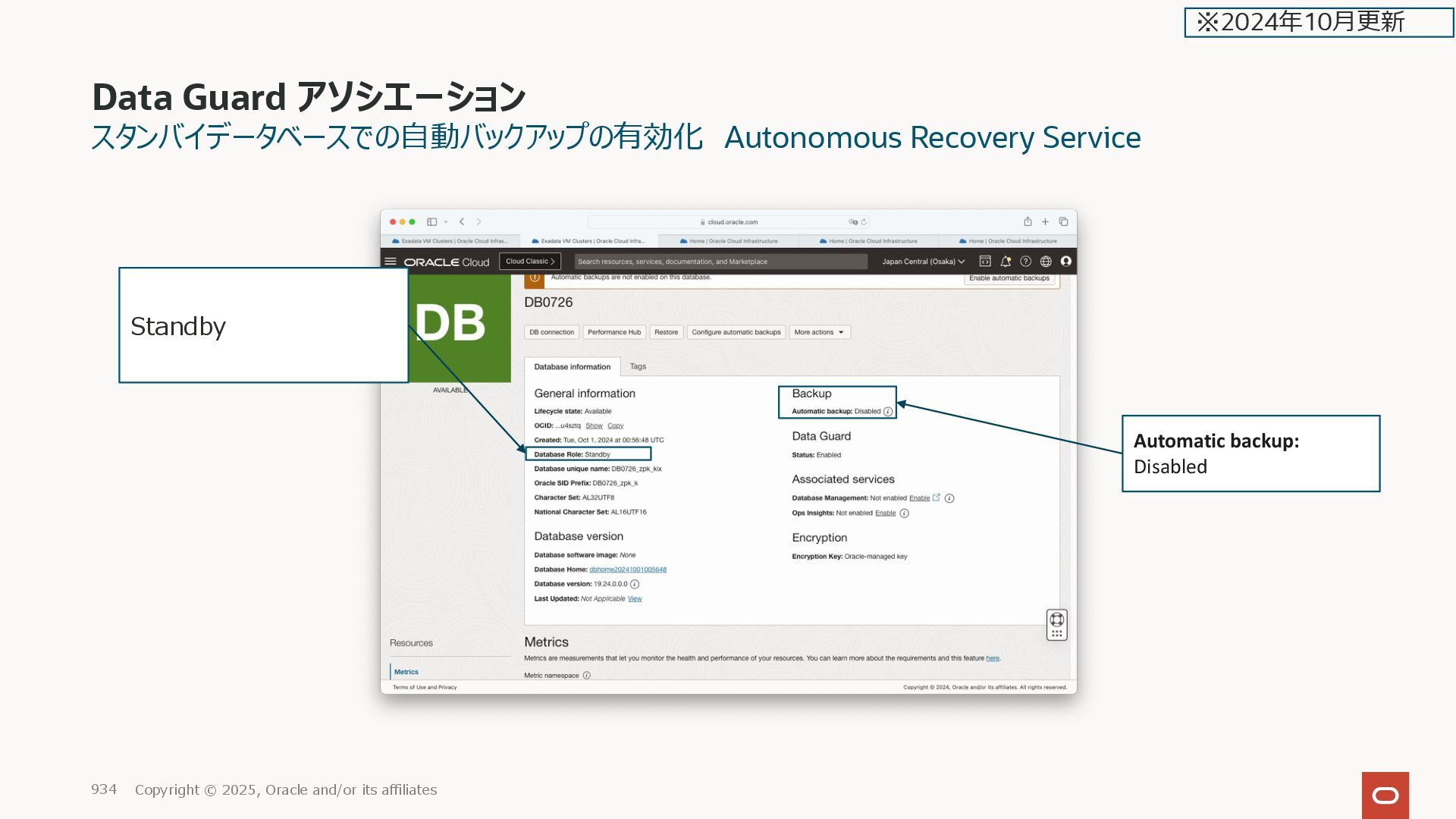Click the Cloud Shell developer tools icon
Screen dimensions: 1456x819
(985, 262)
